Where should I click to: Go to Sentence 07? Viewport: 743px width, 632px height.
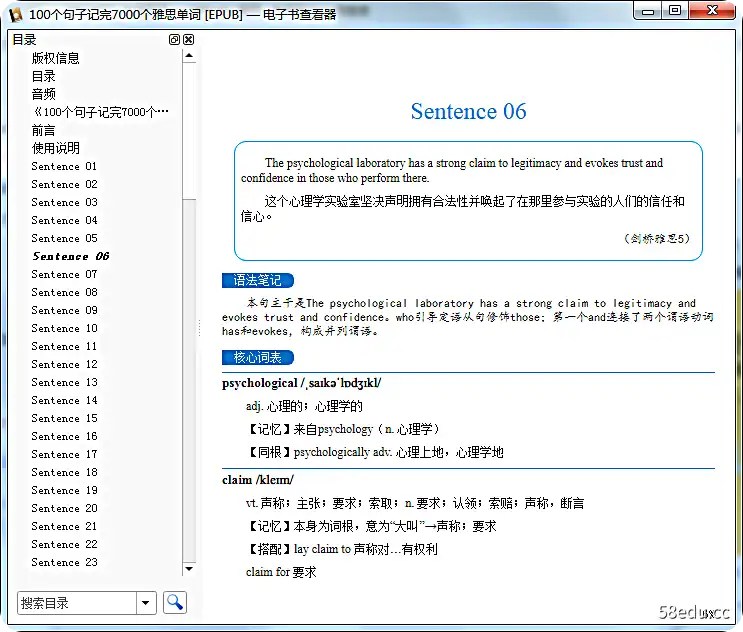tap(64, 274)
